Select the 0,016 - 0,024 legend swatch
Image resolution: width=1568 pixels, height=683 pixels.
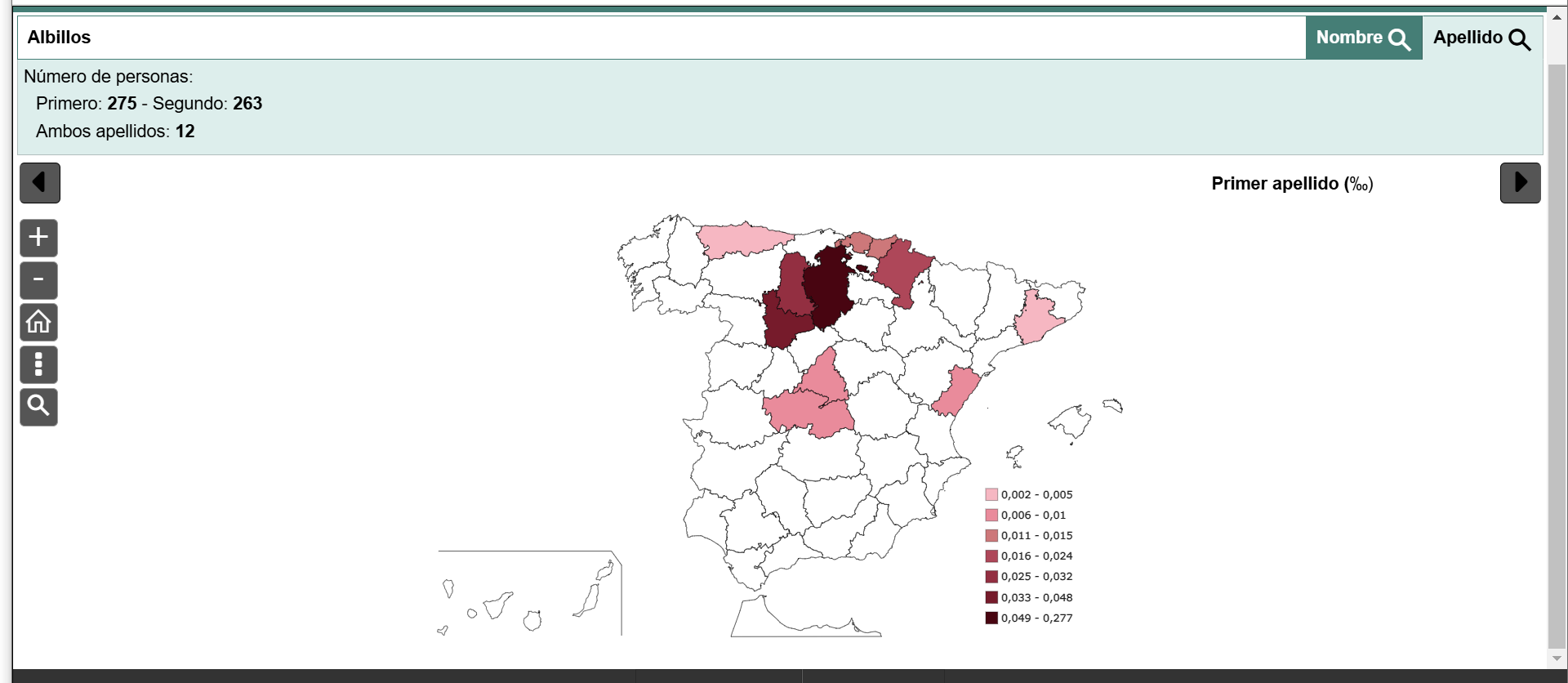tap(991, 556)
